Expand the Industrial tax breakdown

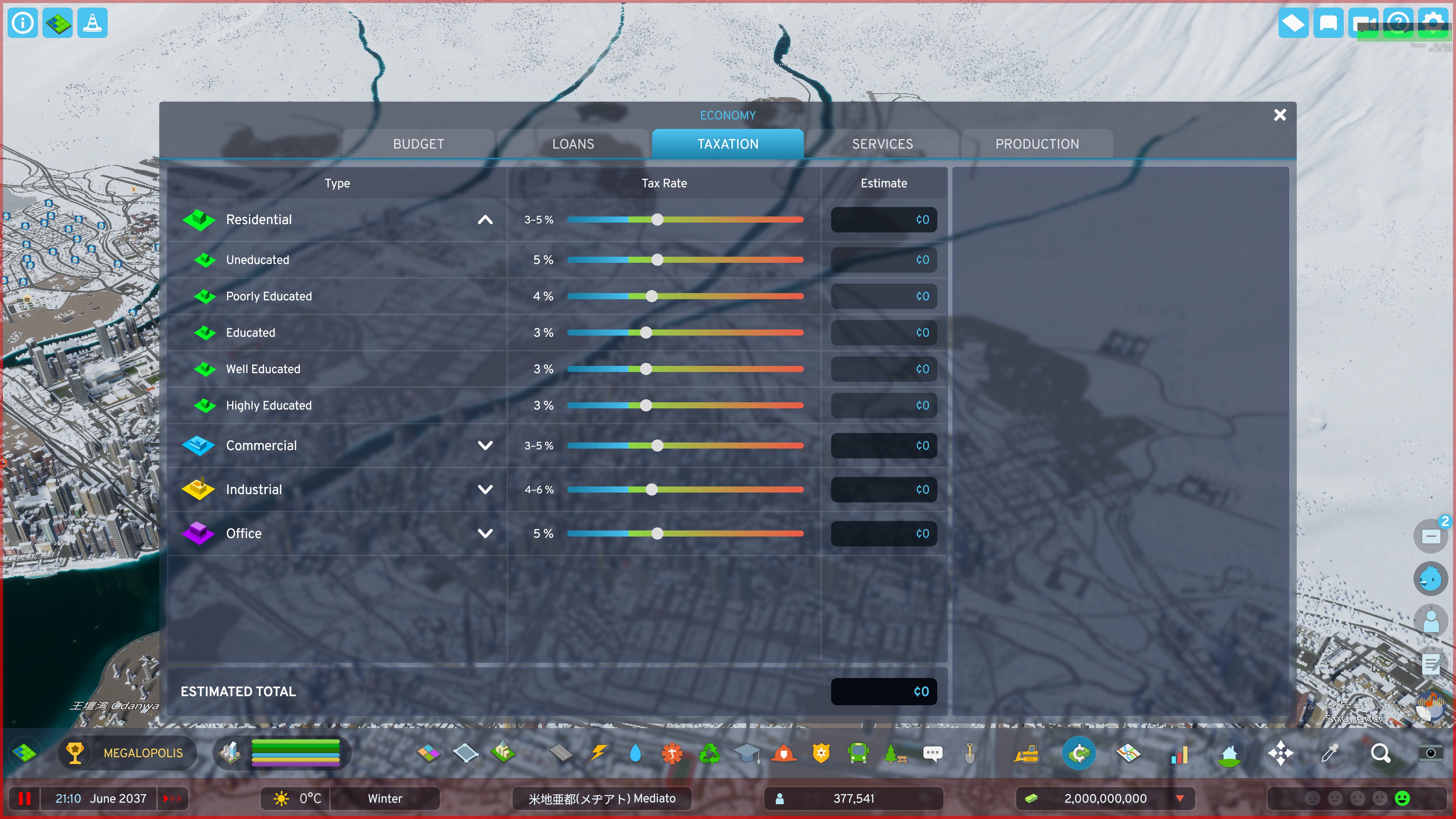click(x=485, y=490)
